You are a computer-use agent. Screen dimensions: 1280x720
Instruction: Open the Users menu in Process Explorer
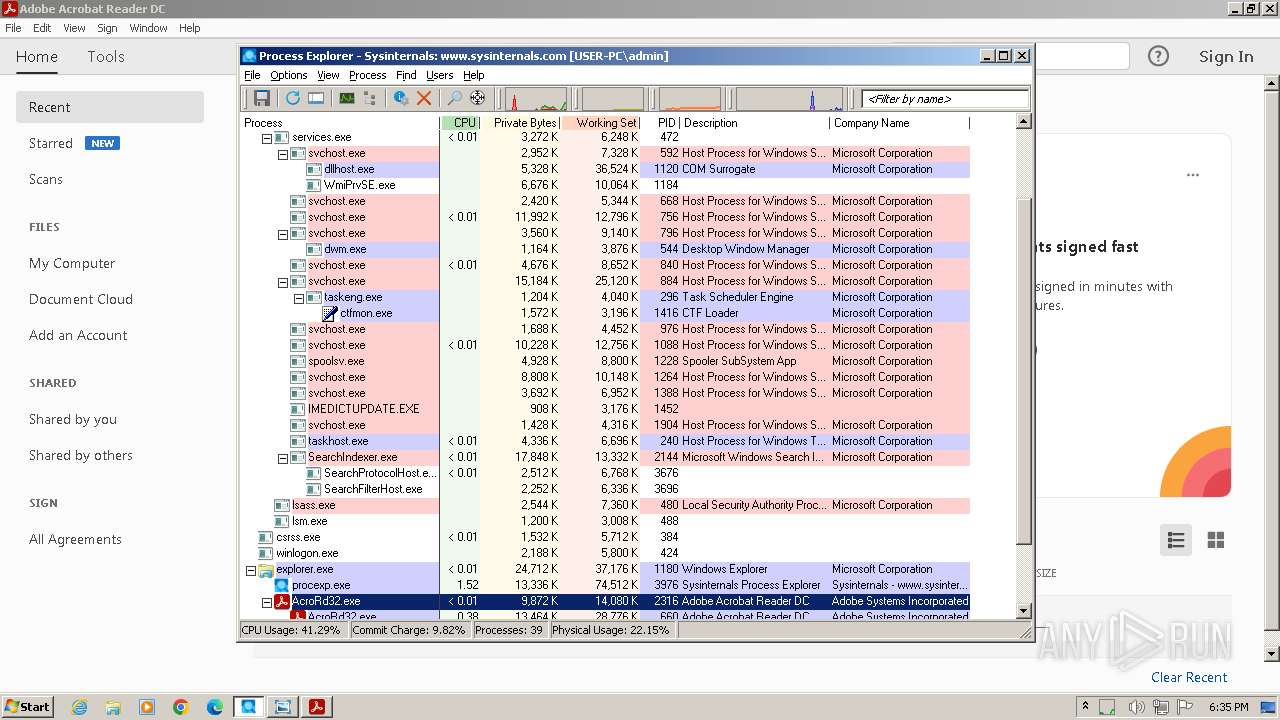pos(440,75)
